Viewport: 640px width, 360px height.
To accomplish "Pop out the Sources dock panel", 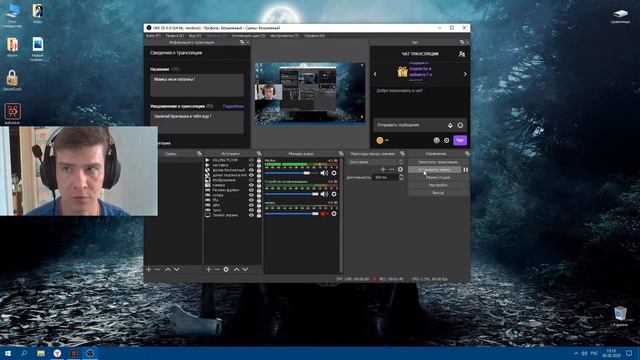I will [259, 154].
